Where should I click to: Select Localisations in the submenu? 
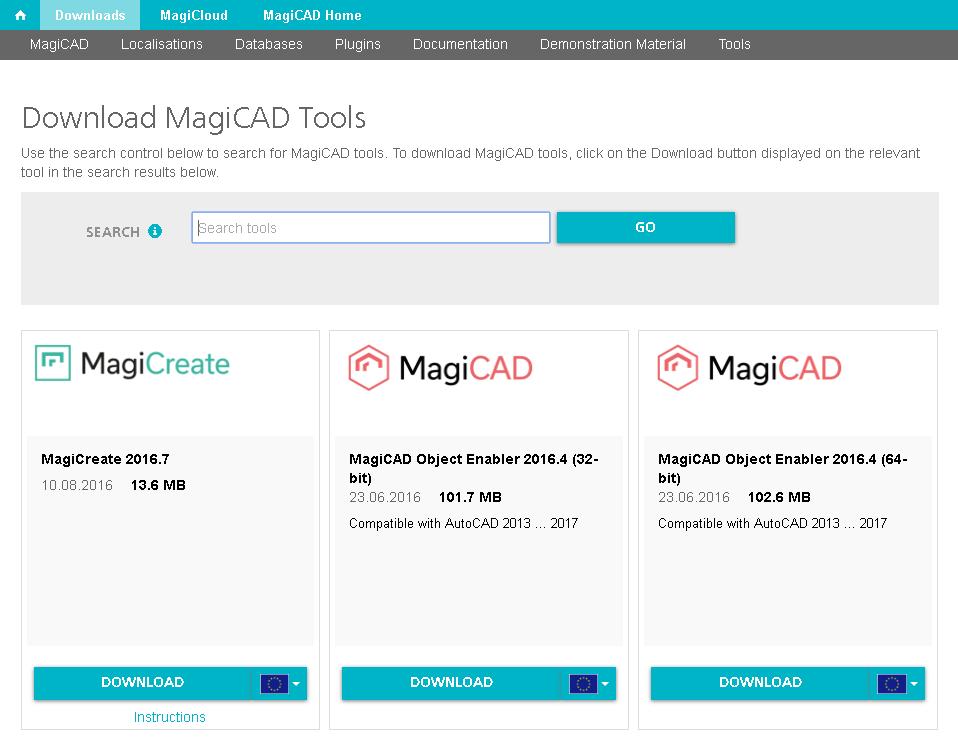(x=162, y=45)
